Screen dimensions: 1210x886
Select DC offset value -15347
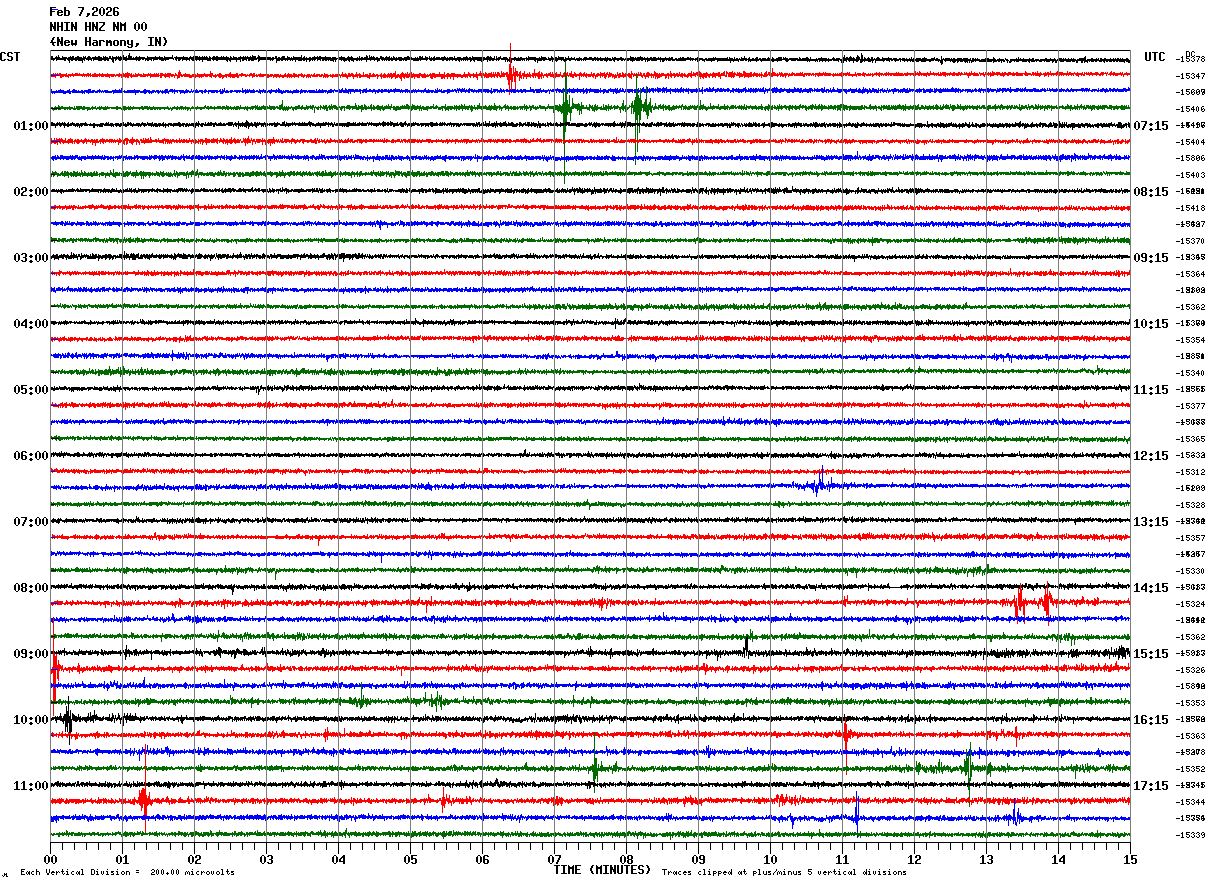(1191, 76)
